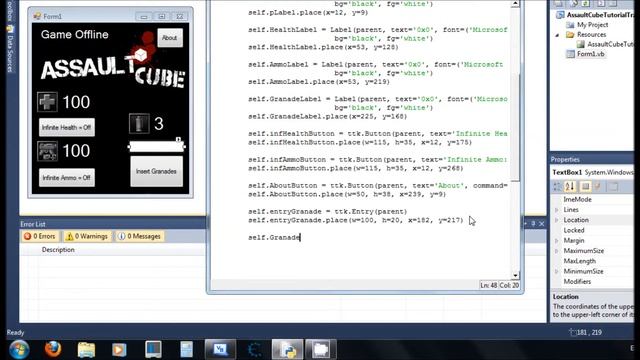Click the Infinite Ammo = Off button

tap(67, 178)
